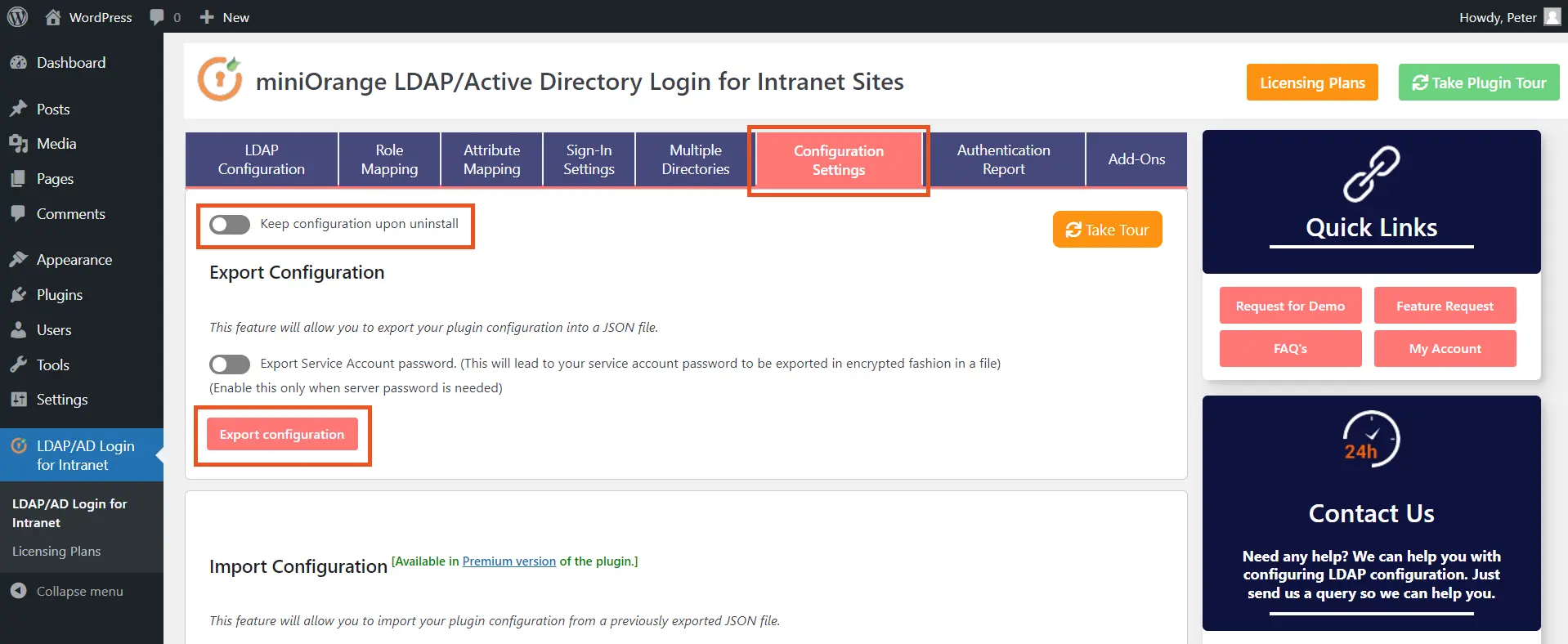Click the Media library icon
This screenshot has height=644, width=1568.
[x=18, y=144]
